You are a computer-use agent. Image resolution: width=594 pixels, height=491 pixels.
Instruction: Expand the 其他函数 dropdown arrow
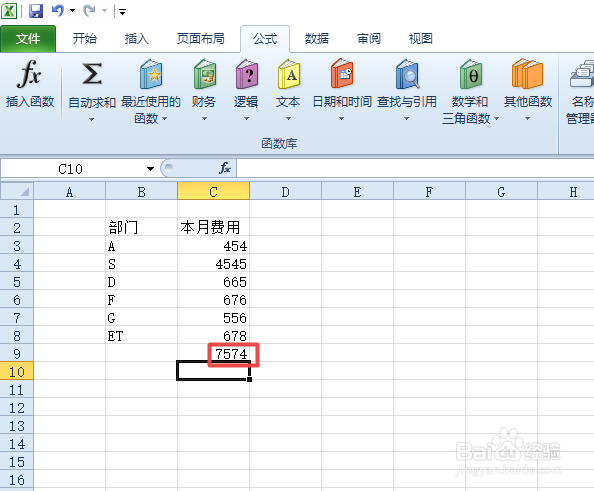pos(527,119)
